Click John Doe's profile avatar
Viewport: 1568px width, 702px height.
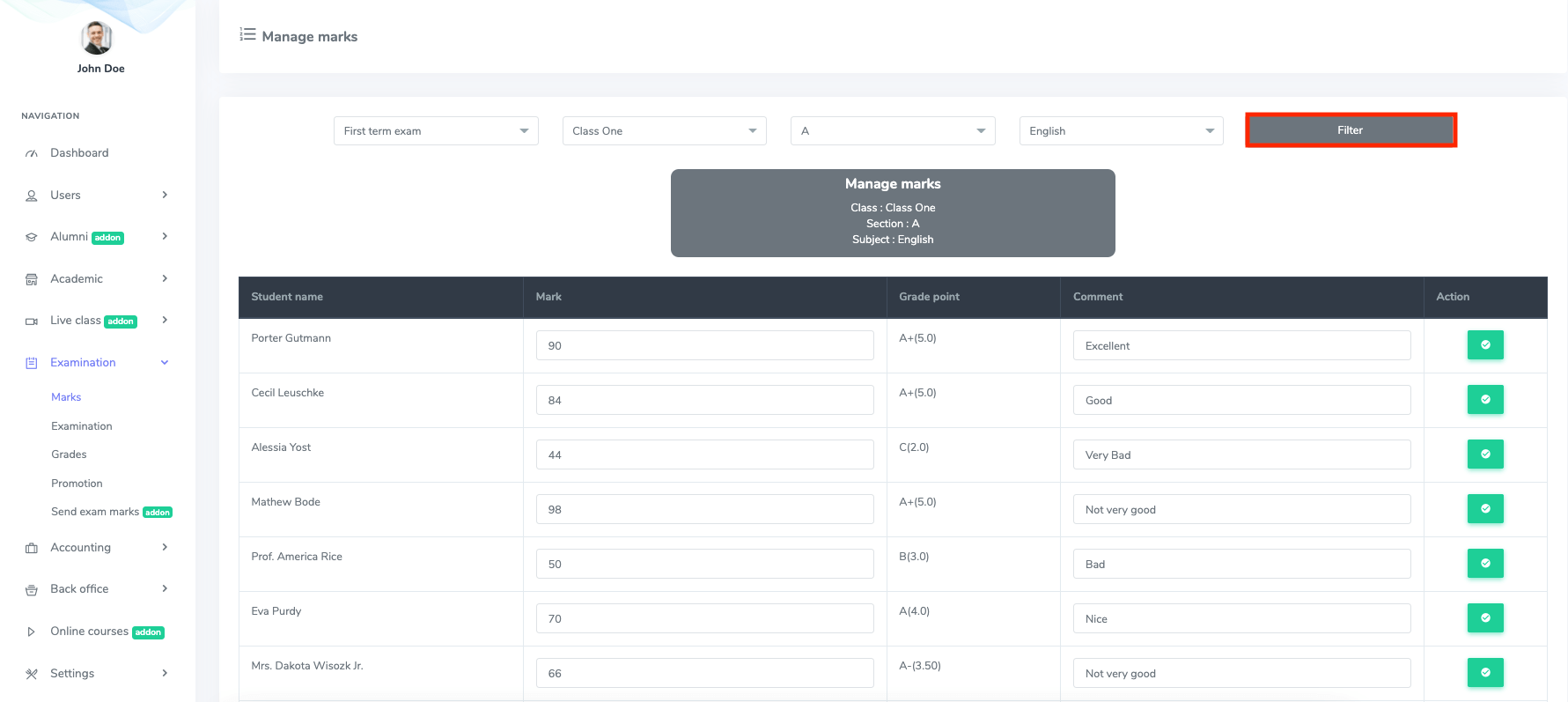(x=97, y=38)
